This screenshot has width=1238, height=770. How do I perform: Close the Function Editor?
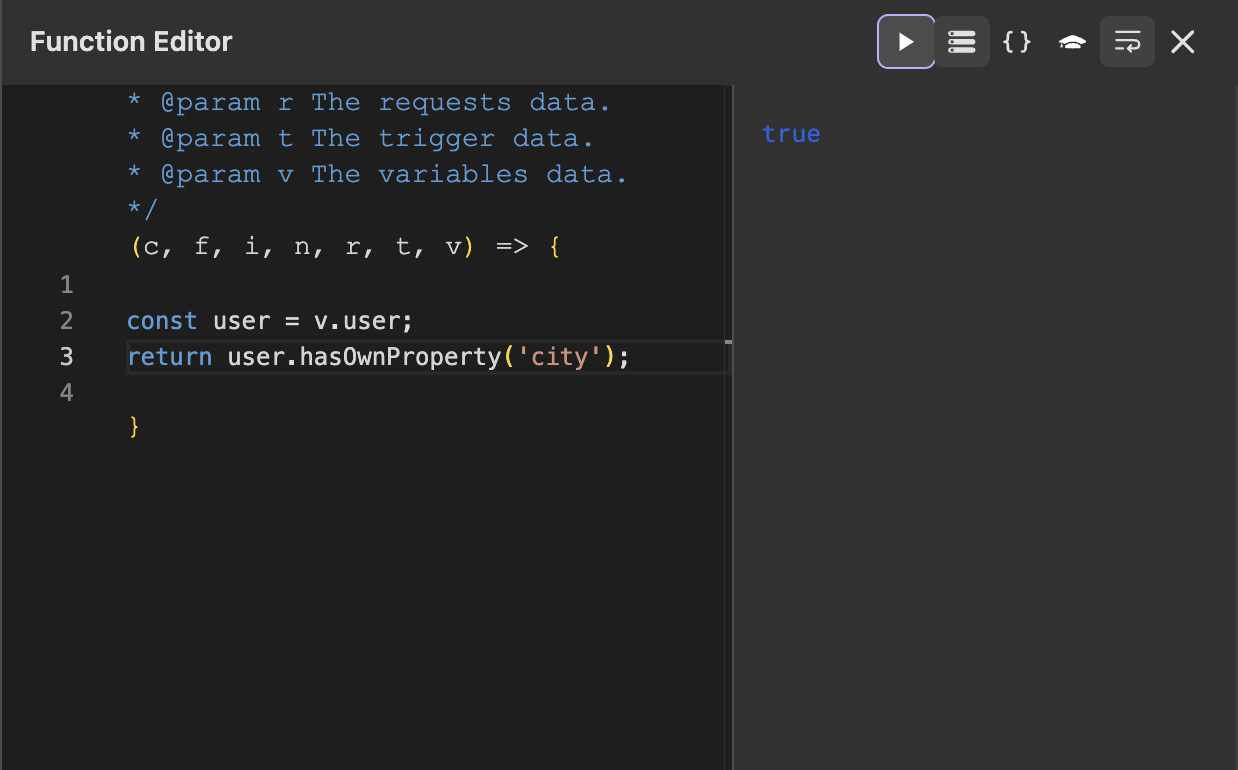pyautogui.click(x=1183, y=42)
